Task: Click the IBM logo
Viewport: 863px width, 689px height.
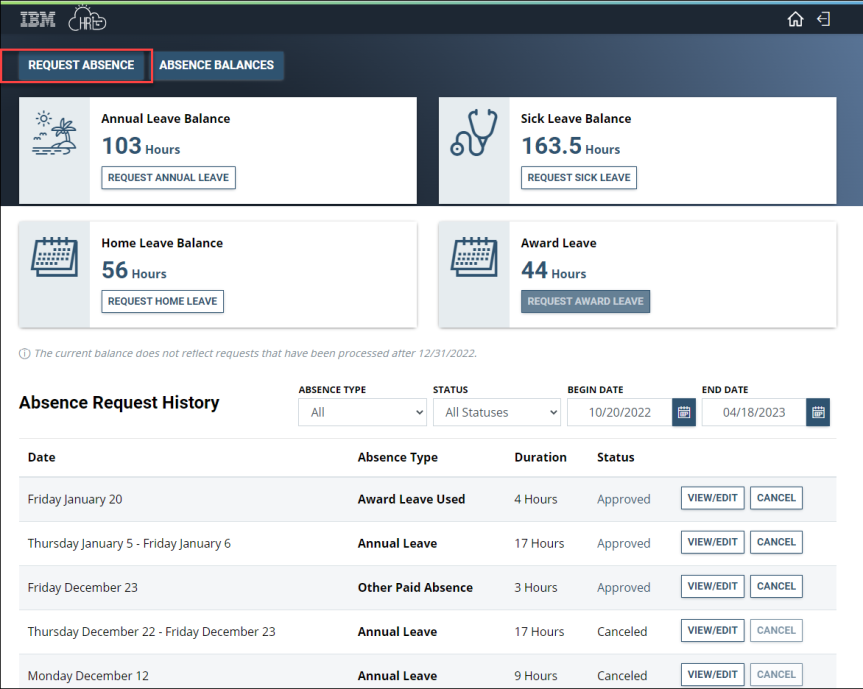Action: point(38,19)
